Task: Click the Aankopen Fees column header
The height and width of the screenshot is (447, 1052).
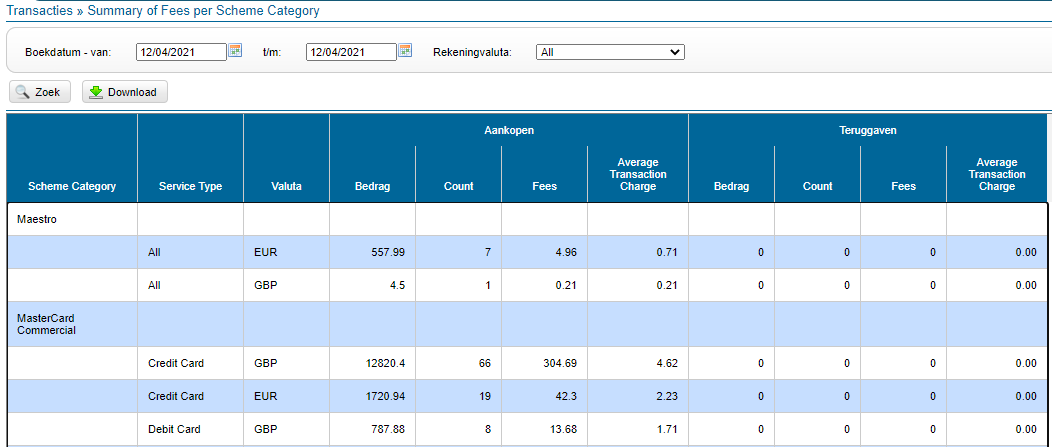Action: [544, 186]
